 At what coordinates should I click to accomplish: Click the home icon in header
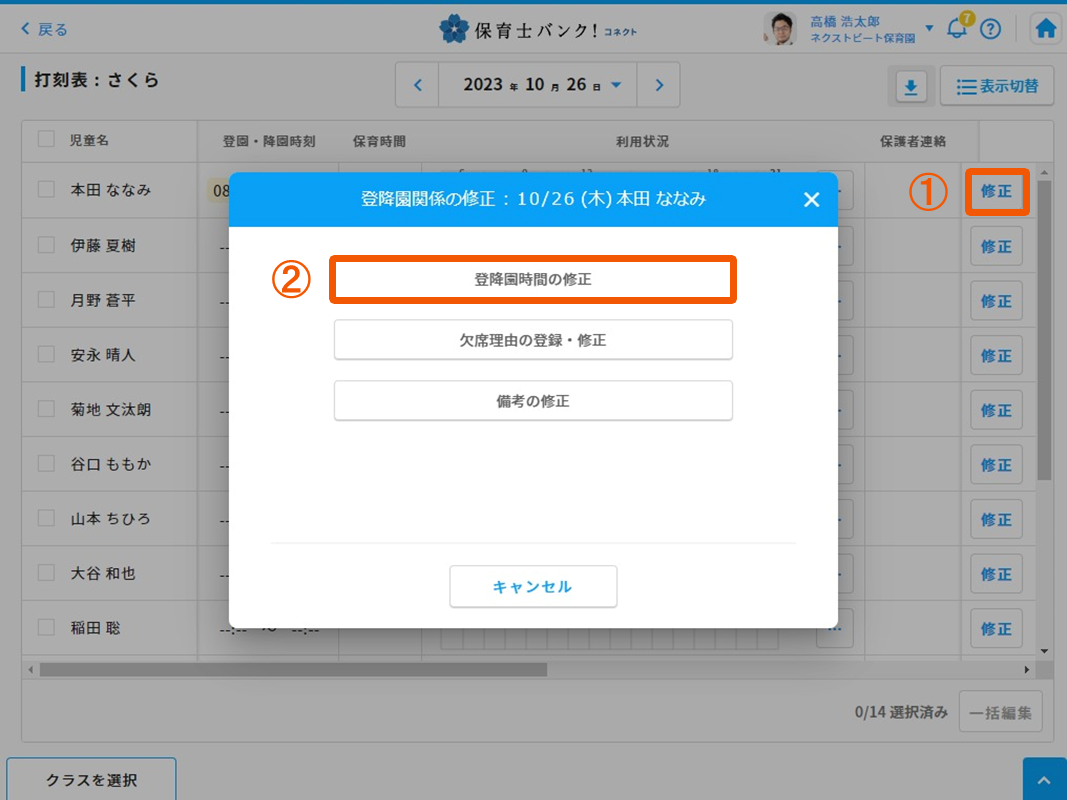(1046, 29)
